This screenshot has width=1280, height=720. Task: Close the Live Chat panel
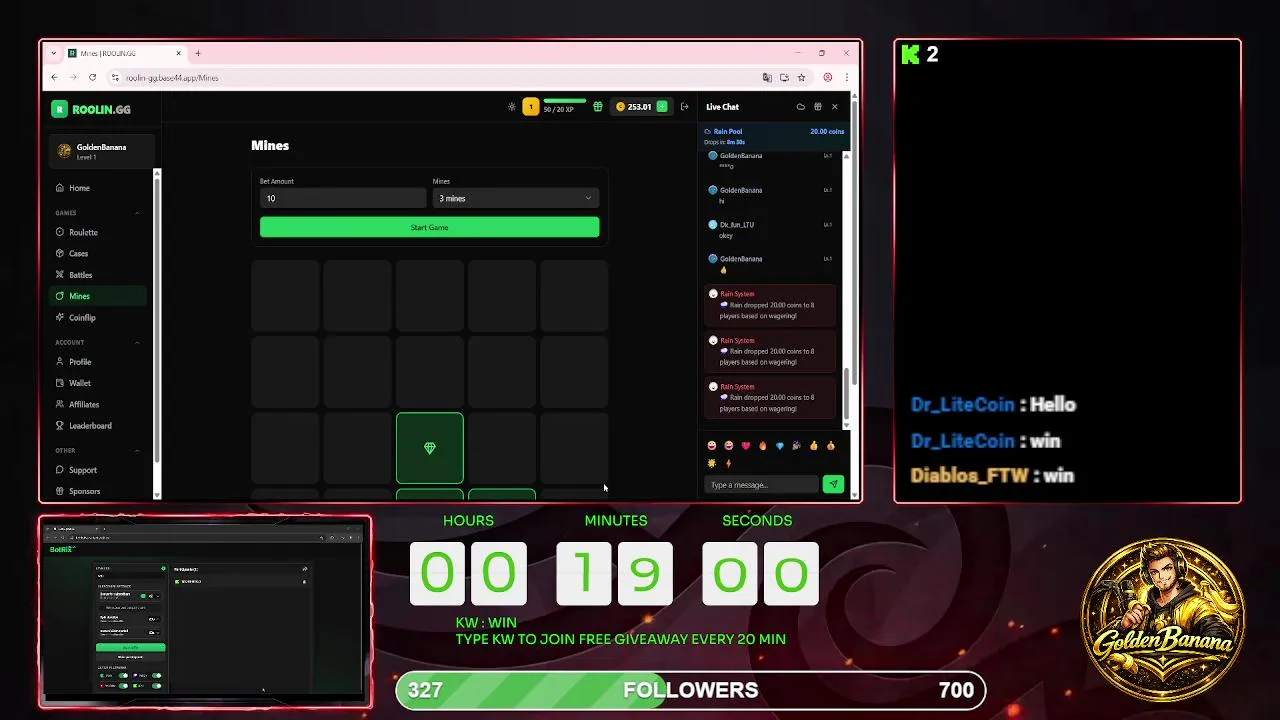click(835, 107)
